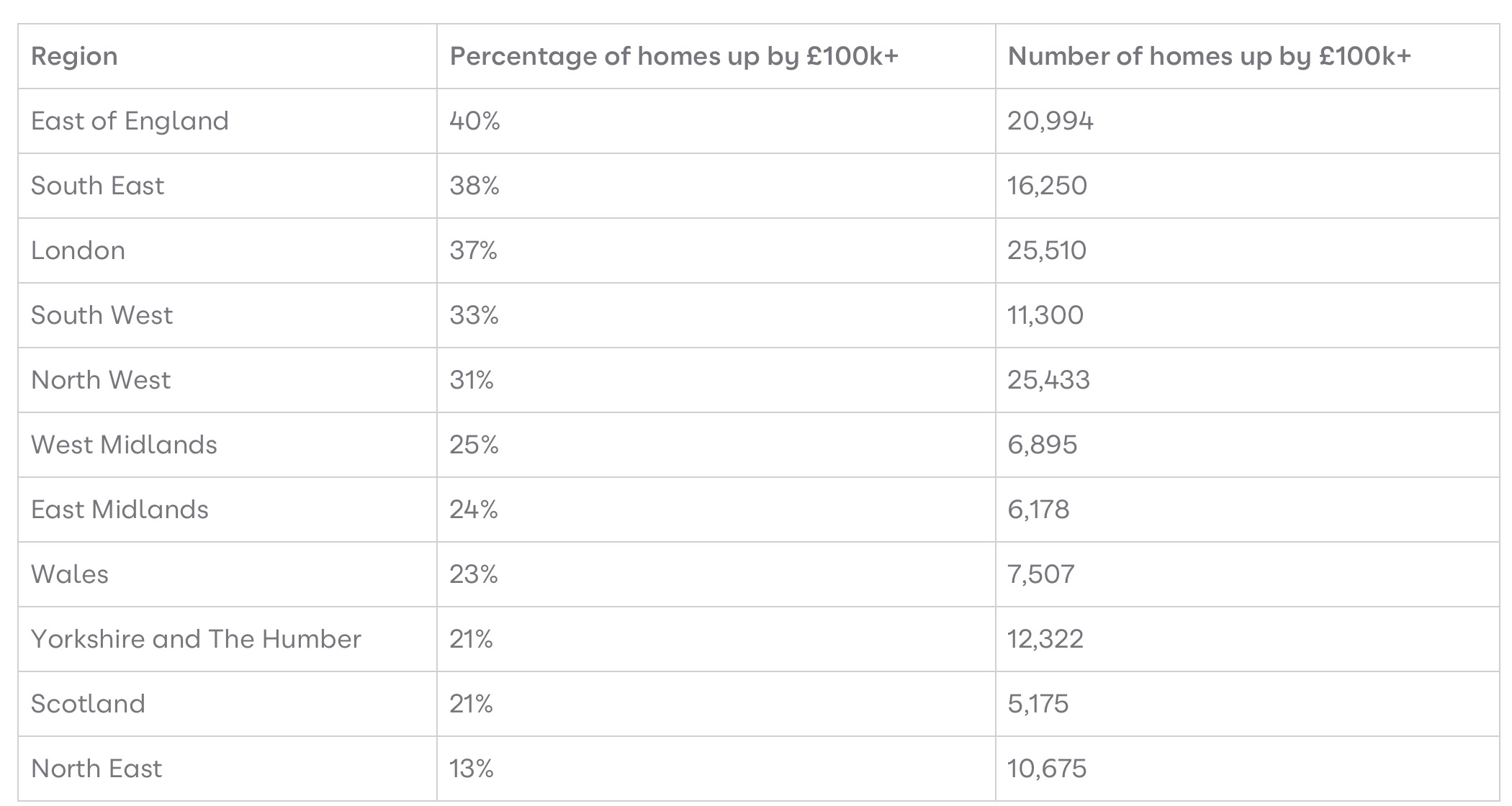The height and width of the screenshot is (806, 1512).
Task: Select the South West region cell
Action: click(x=102, y=315)
